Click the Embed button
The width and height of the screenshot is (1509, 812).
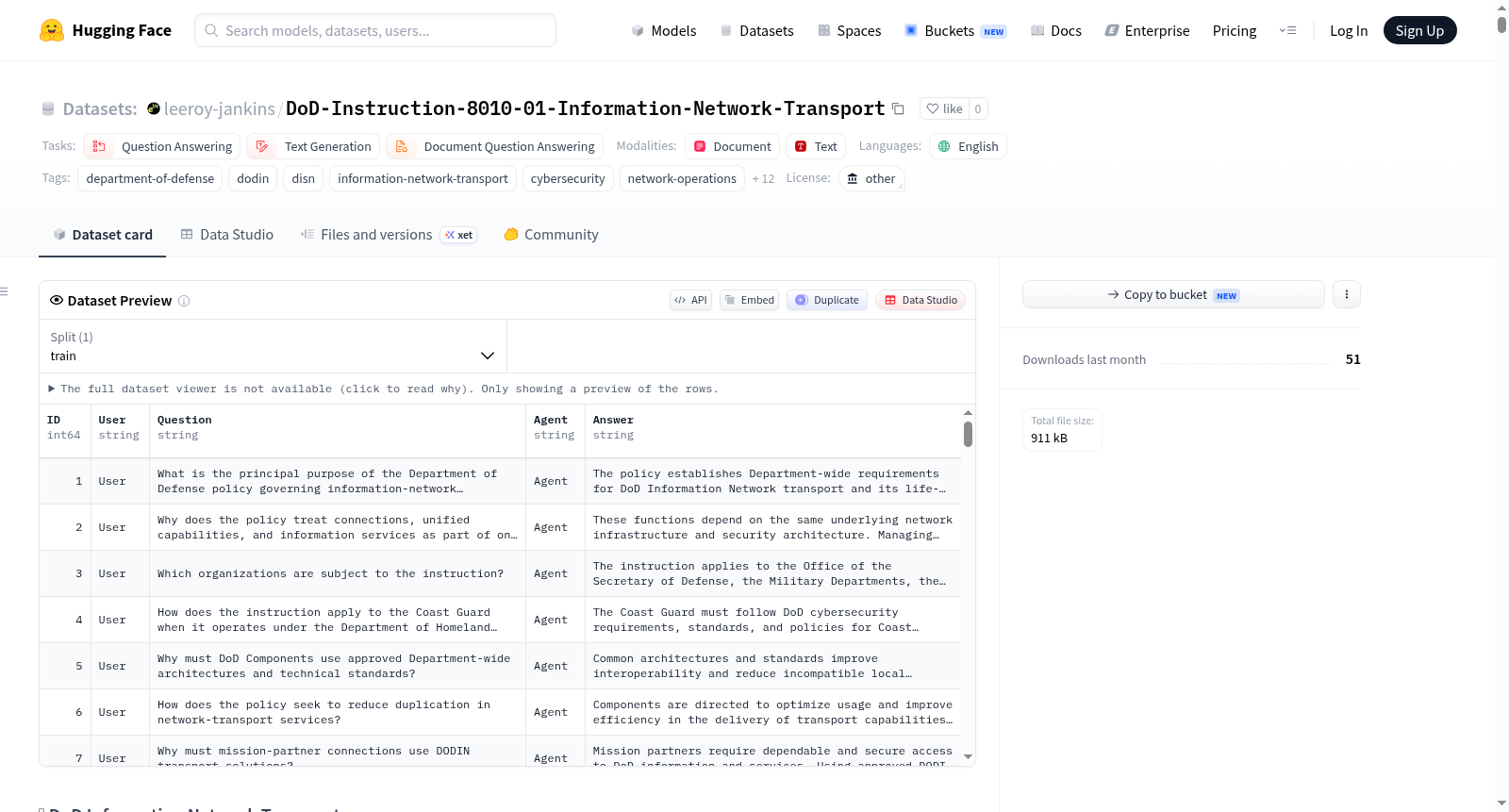pos(749,300)
